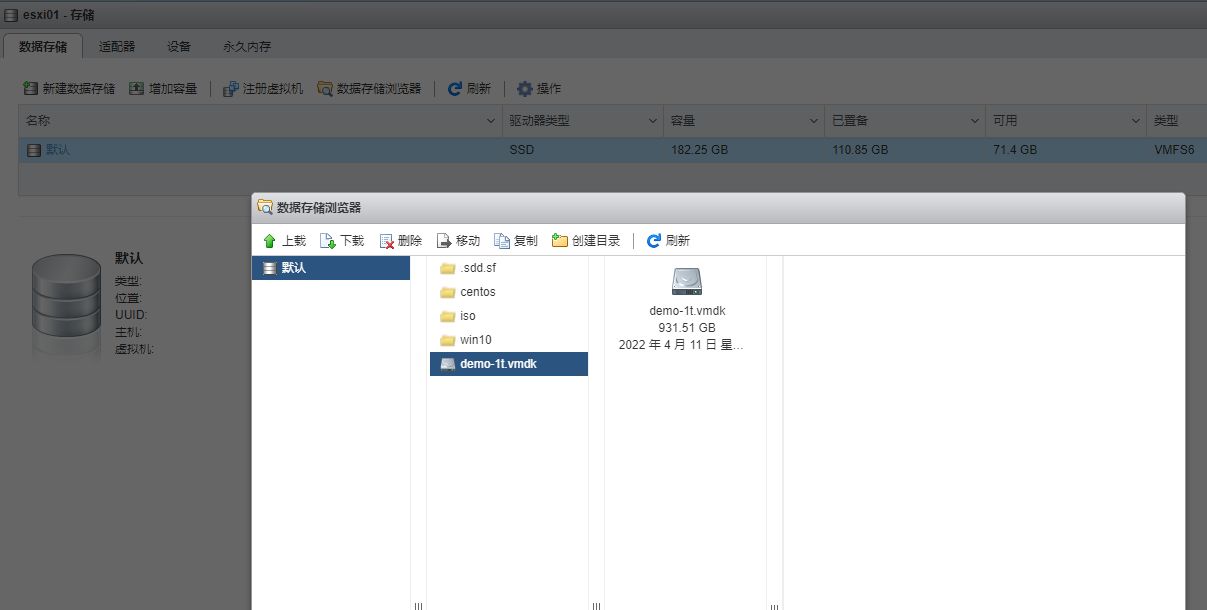Click the 删除 delete icon
The image size is (1207, 610).
tap(399, 240)
